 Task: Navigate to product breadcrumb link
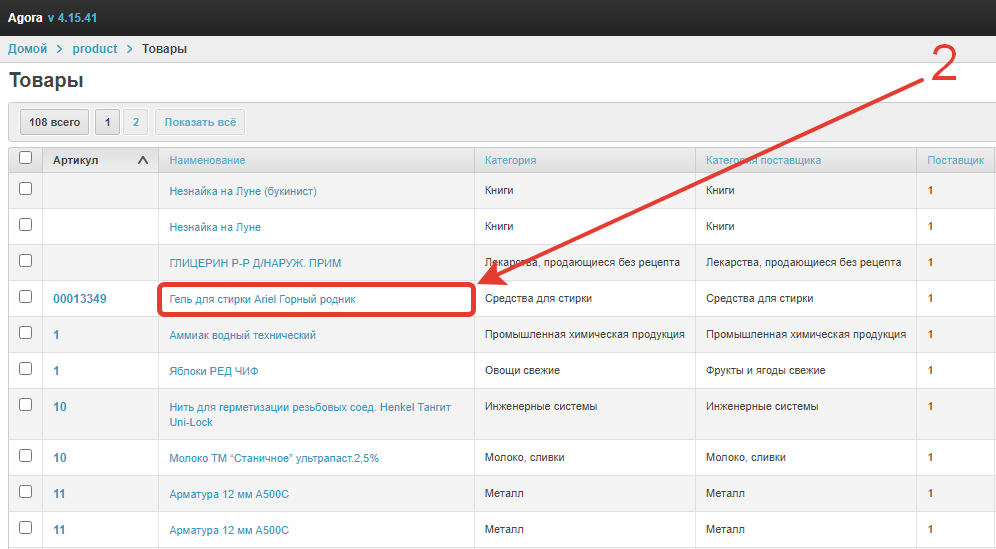95,49
